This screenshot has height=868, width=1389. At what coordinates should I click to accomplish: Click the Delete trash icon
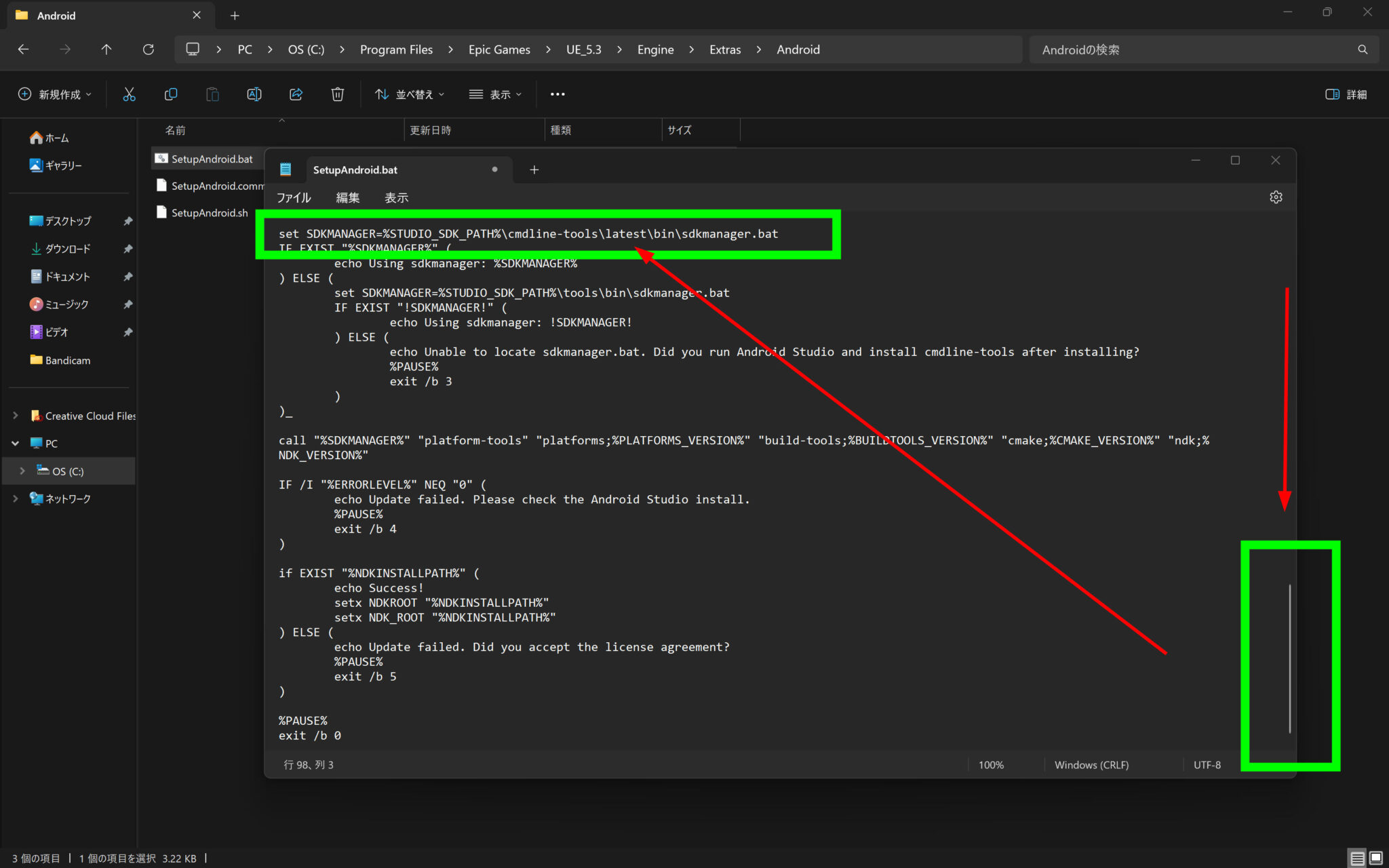(337, 94)
